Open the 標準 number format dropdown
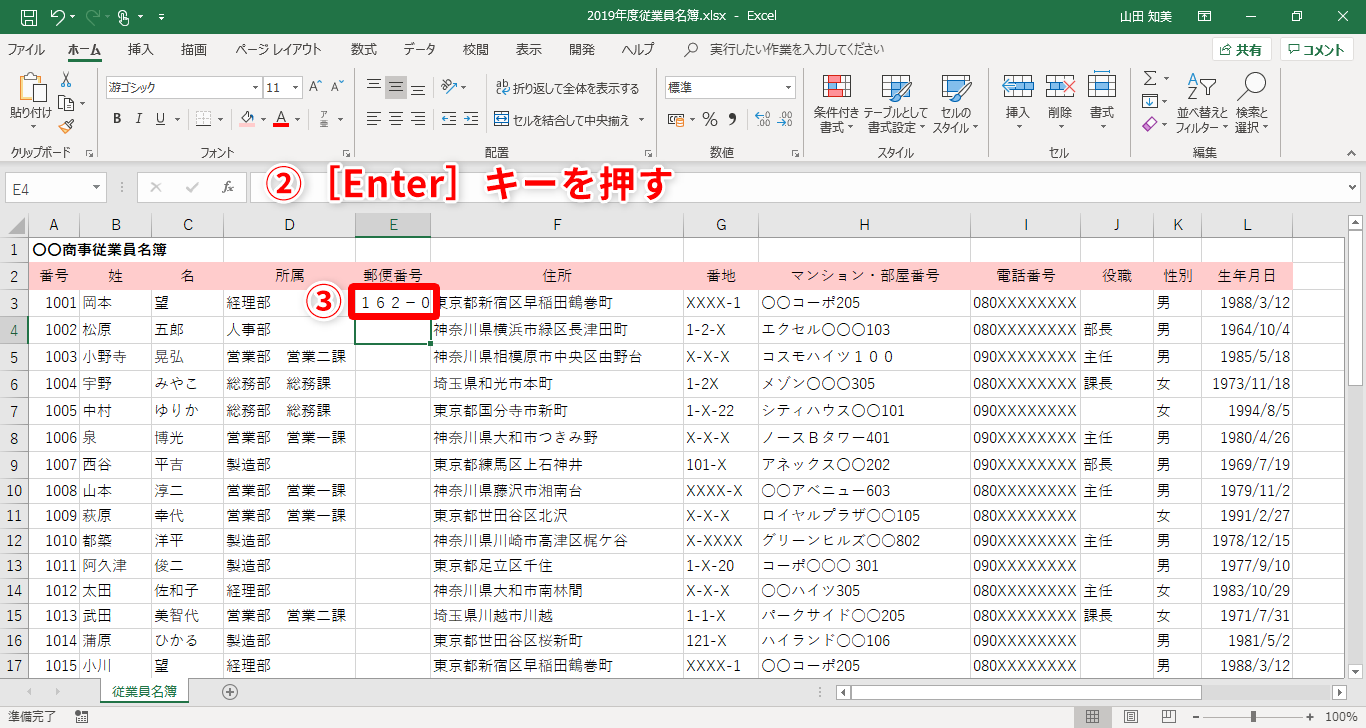The height and width of the screenshot is (728, 1366). [788, 87]
